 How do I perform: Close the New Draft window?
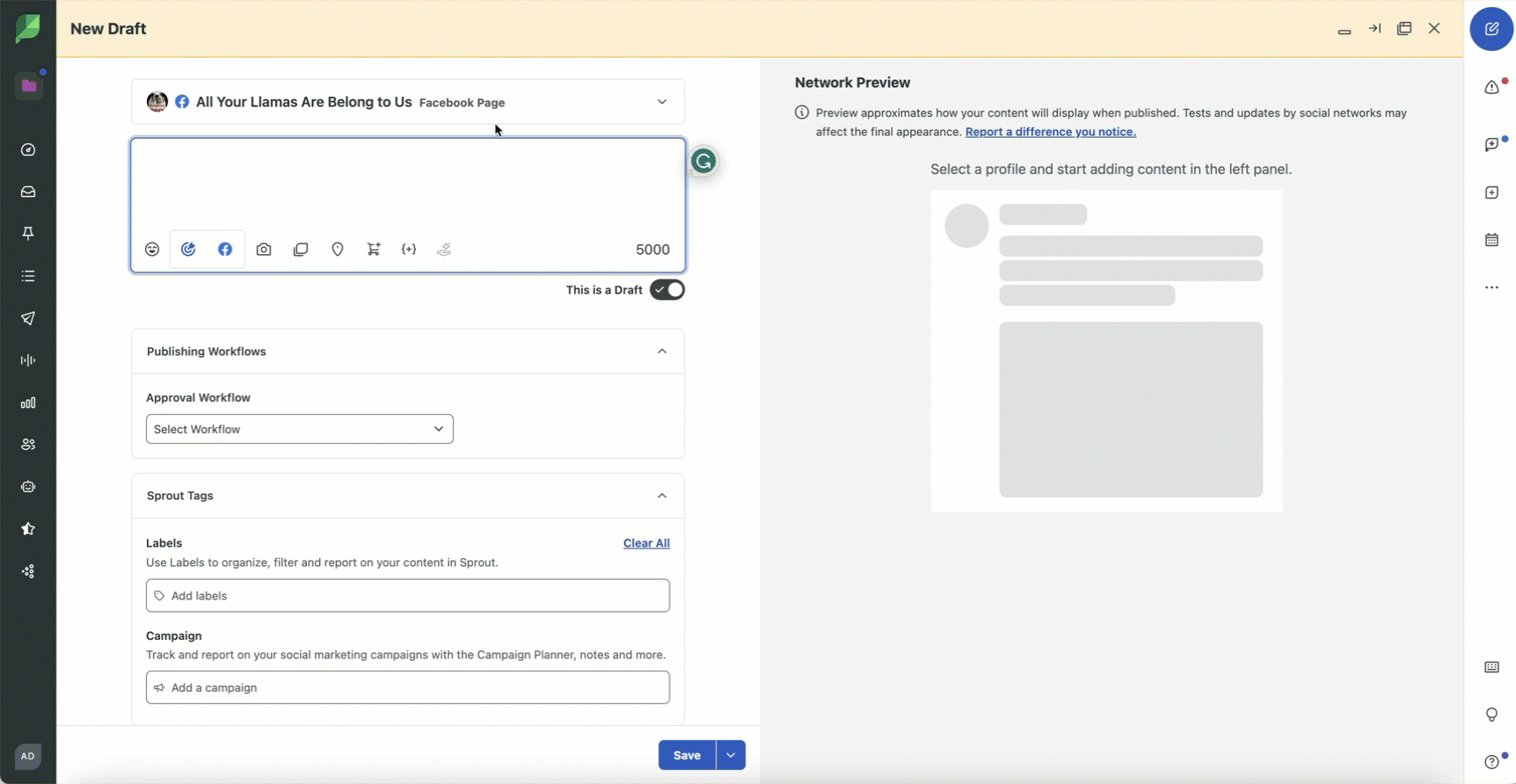pos(1434,29)
